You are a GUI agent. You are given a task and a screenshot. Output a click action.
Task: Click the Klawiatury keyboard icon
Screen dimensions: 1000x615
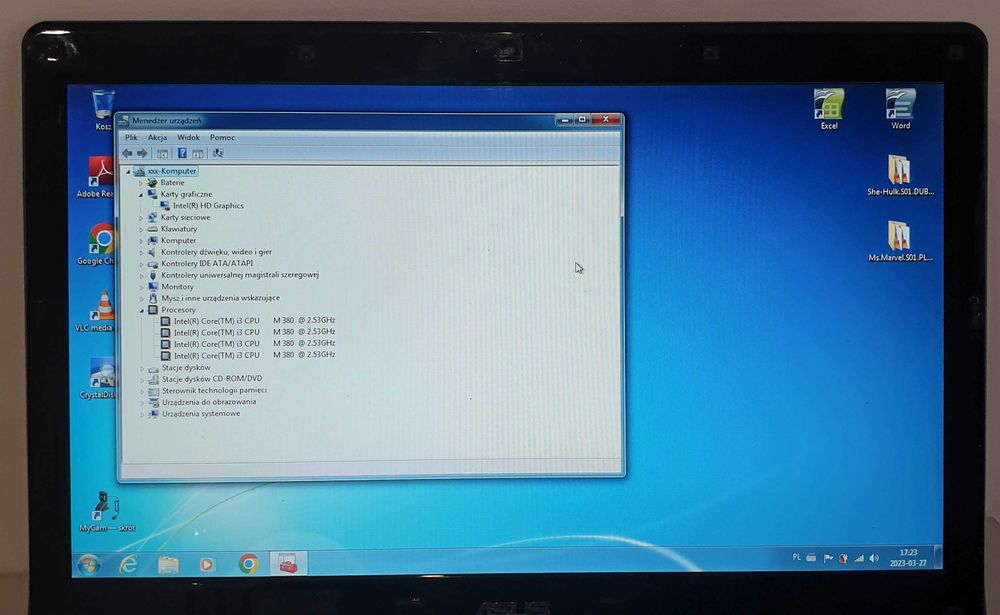point(152,229)
